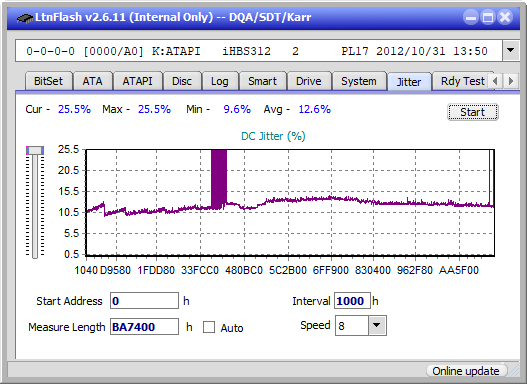Viewport: 527px width, 384px height.
Task: Click the Measure Length field
Action: pos(144,327)
